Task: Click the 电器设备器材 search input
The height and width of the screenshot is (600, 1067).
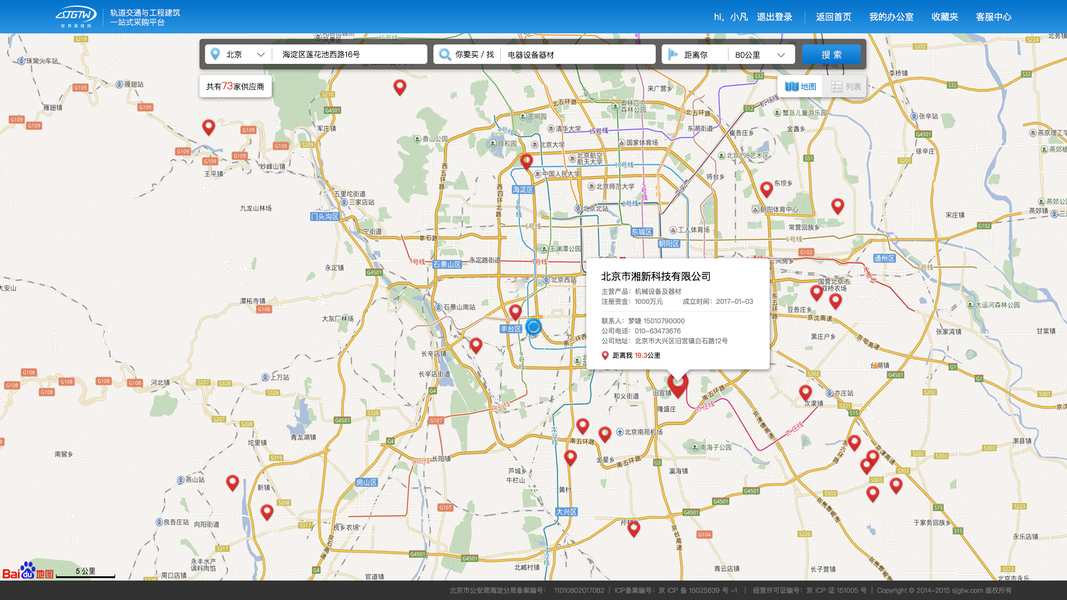Action: pyautogui.click(x=577, y=54)
